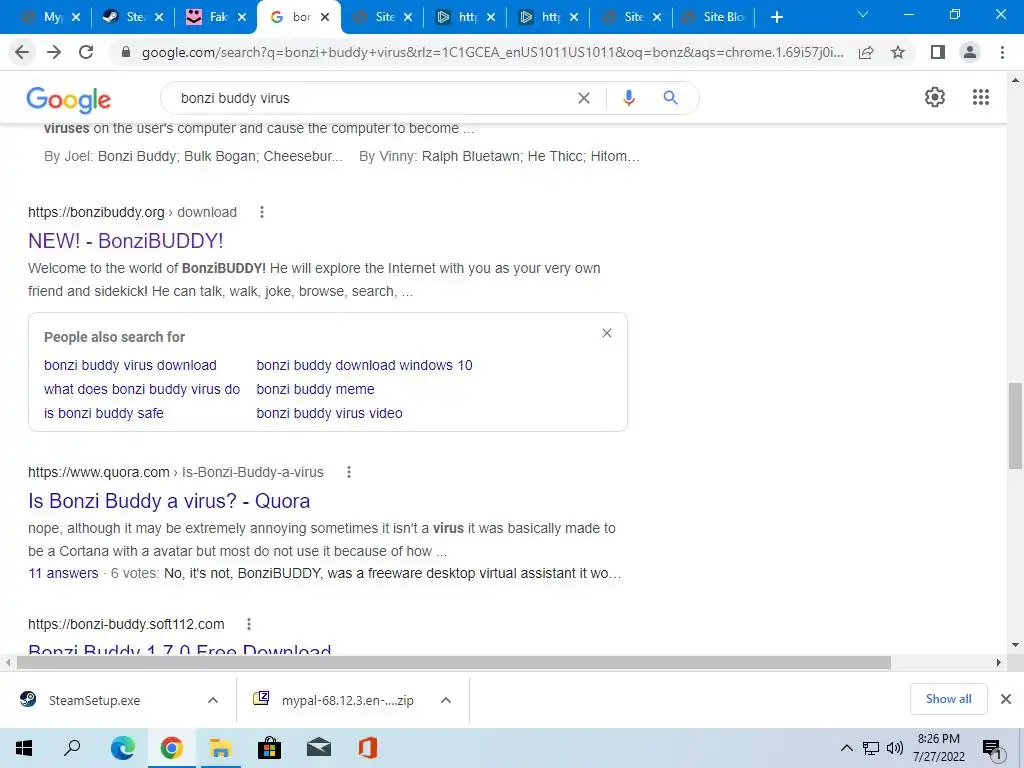Click the vertical scrollbar thumb

pos(1015,426)
